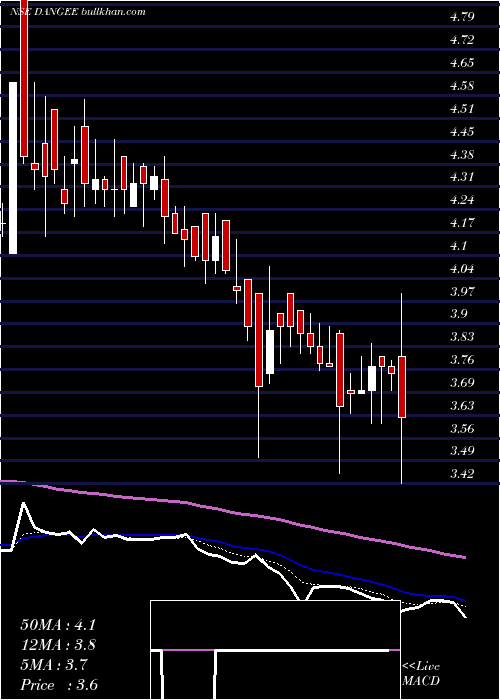The height and width of the screenshot is (700, 500).
Task: Click the 4.04 price axis label
Action: click(462, 268)
